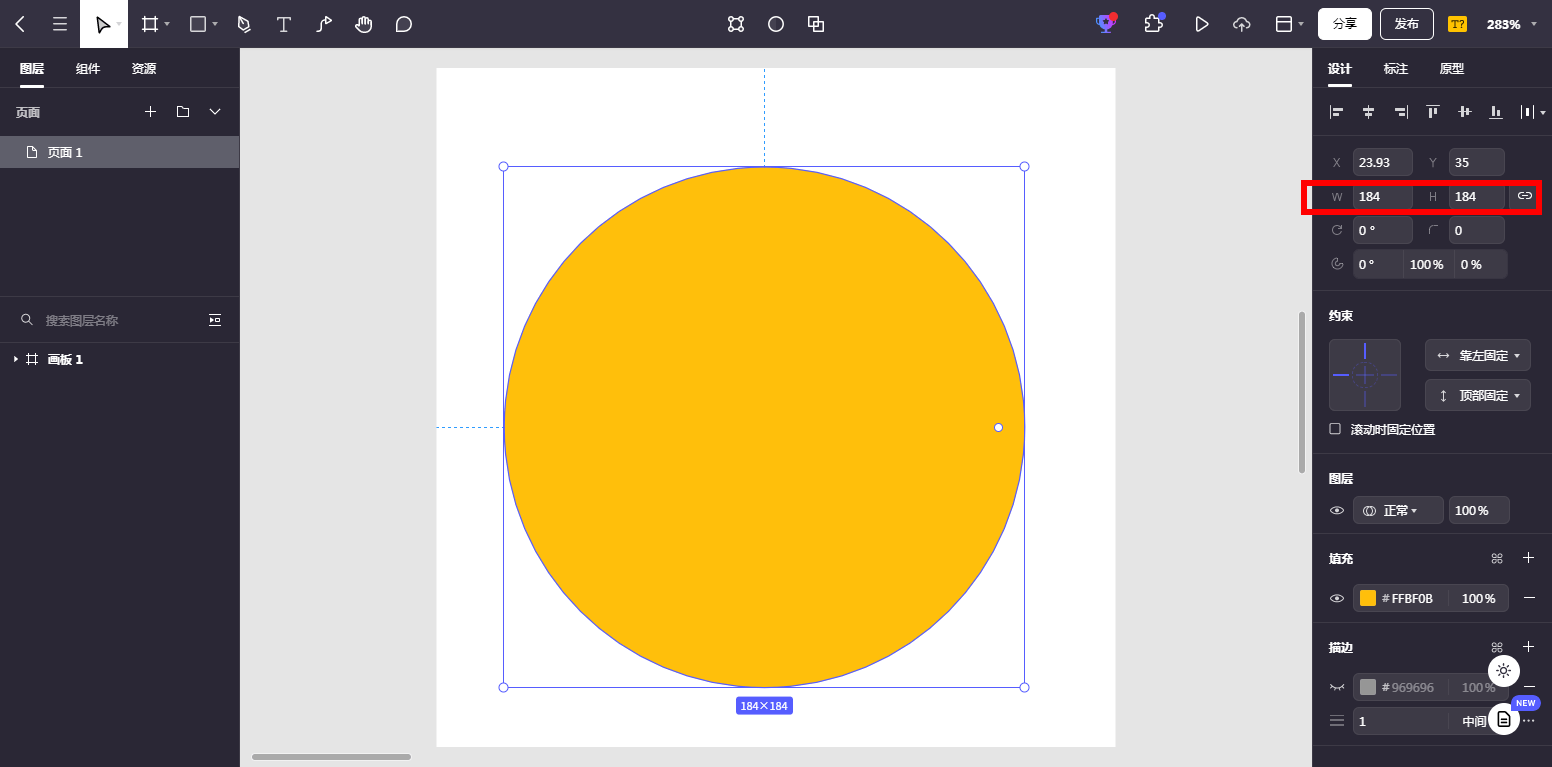The width and height of the screenshot is (1552, 767).
Task: Toggle light theme sun button
Action: (x=1504, y=671)
